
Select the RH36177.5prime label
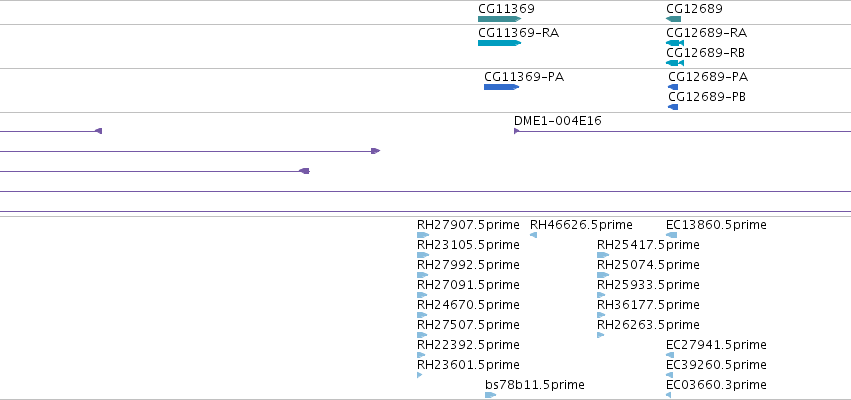[x=648, y=304]
